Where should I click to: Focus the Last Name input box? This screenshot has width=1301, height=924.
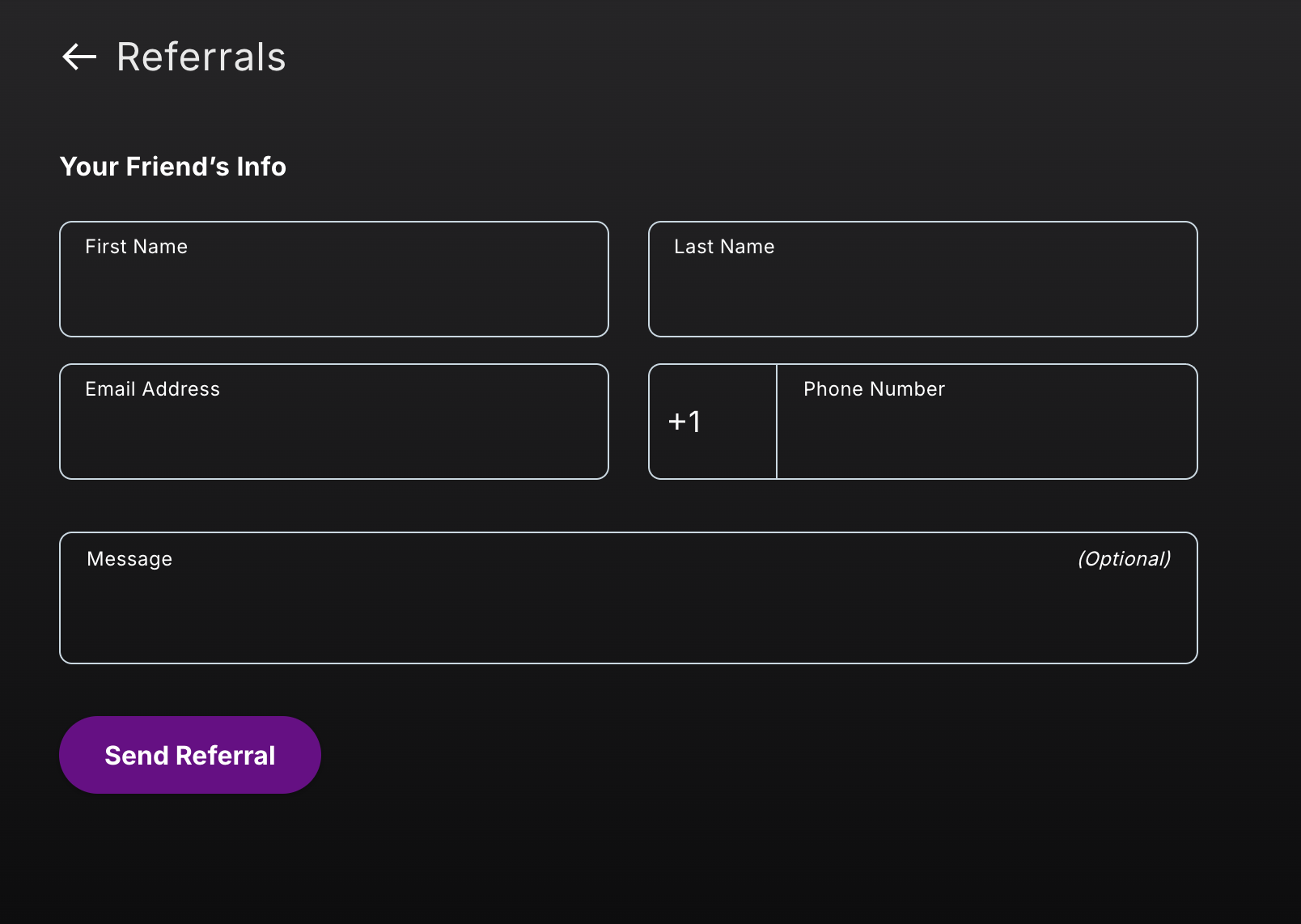(x=923, y=279)
